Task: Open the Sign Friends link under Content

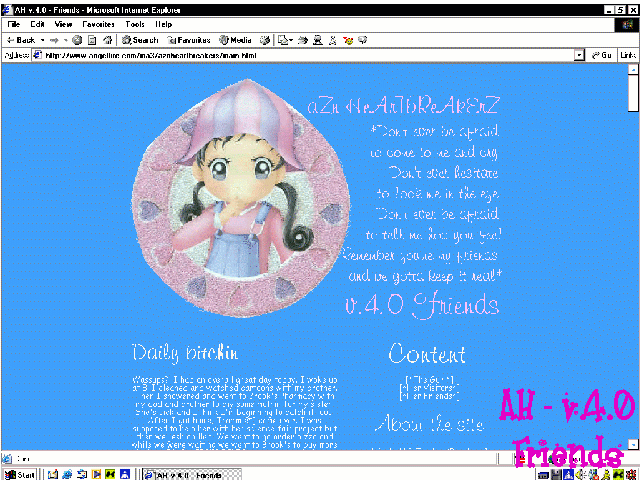Action: click(x=429, y=396)
